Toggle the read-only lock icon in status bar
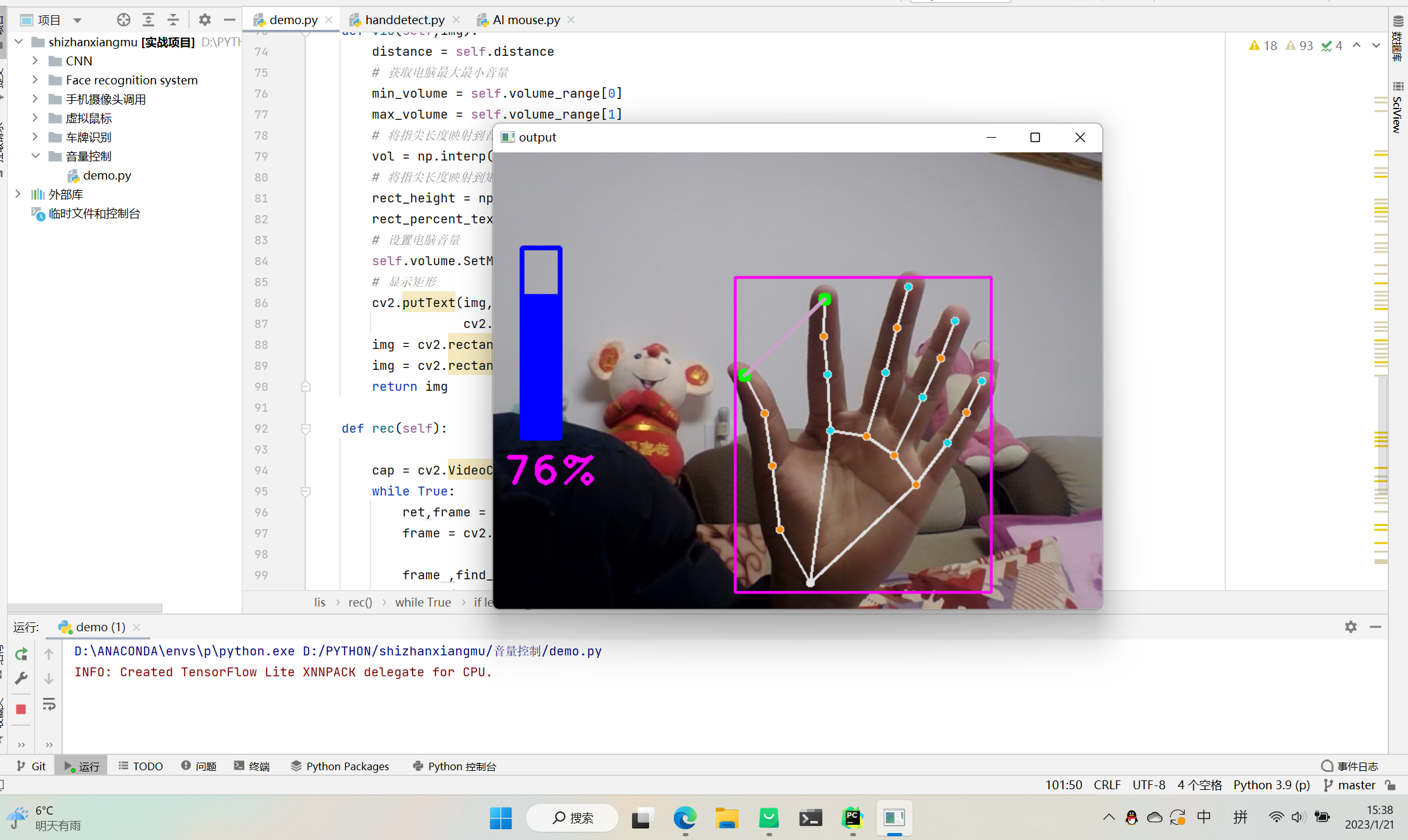Viewport: 1408px width, 840px height. tap(1391, 785)
